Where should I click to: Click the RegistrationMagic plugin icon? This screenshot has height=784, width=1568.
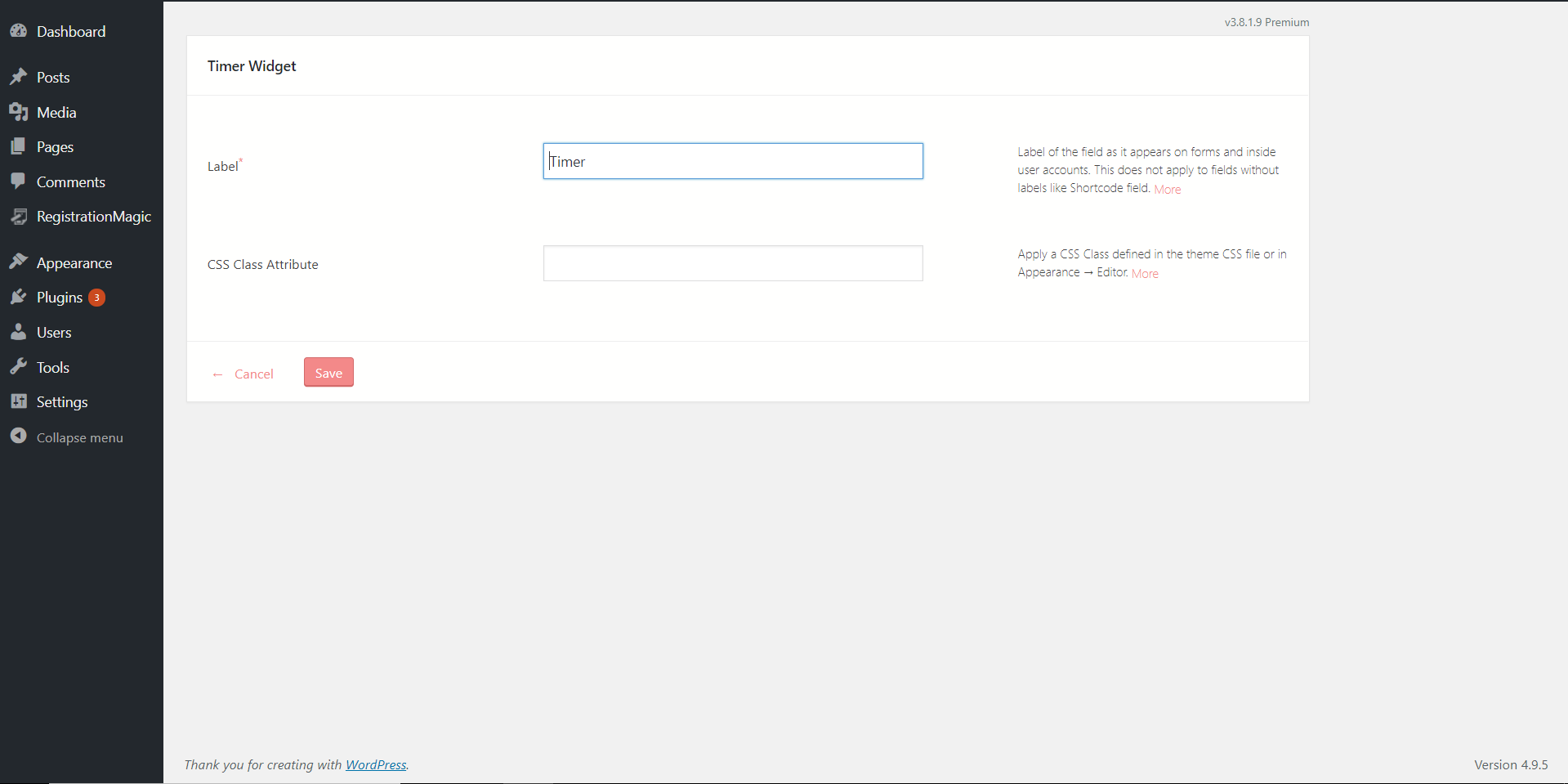pyautogui.click(x=19, y=217)
